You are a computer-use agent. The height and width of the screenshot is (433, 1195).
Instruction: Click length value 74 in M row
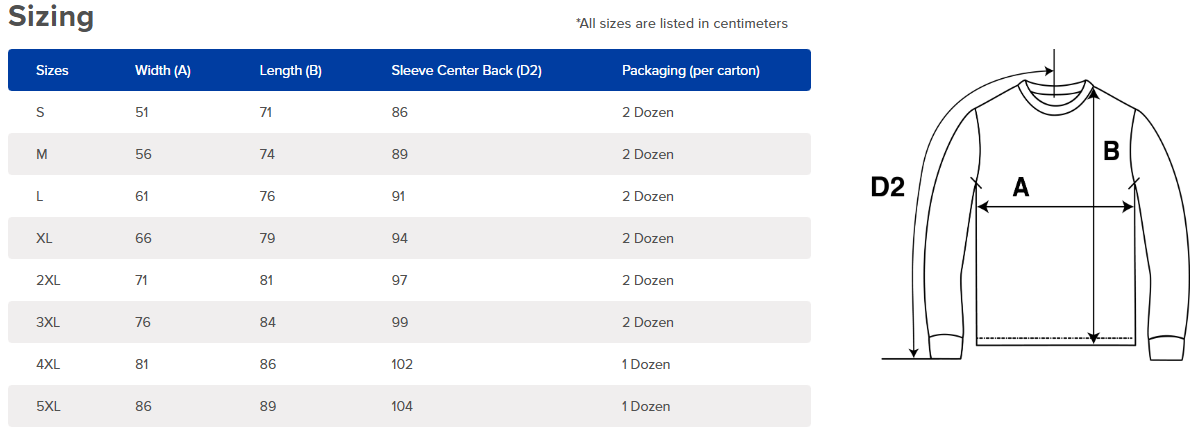(268, 154)
